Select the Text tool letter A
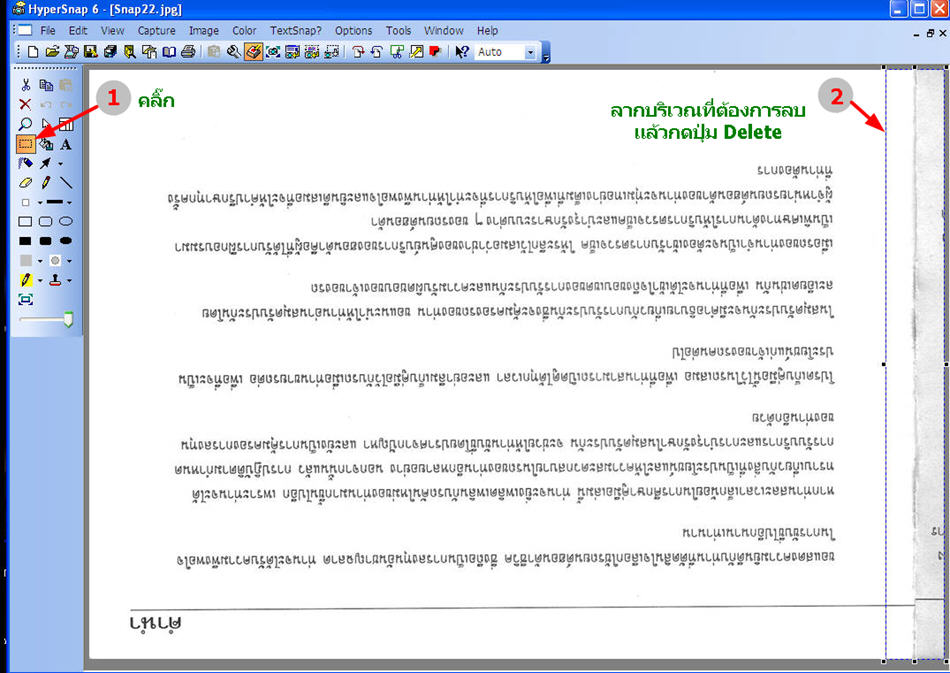 point(65,144)
